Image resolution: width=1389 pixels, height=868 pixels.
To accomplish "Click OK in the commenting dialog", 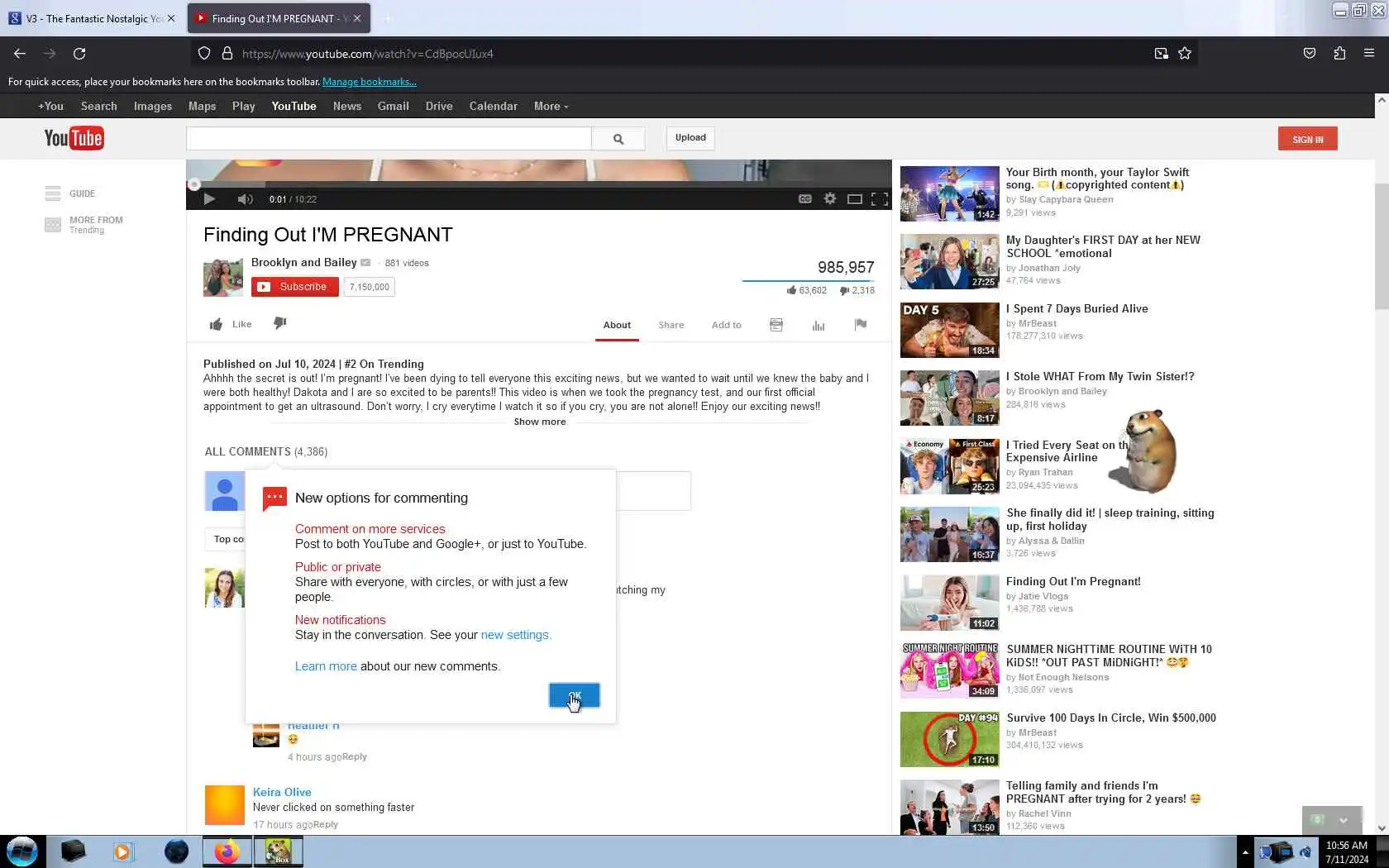I will [x=575, y=695].
